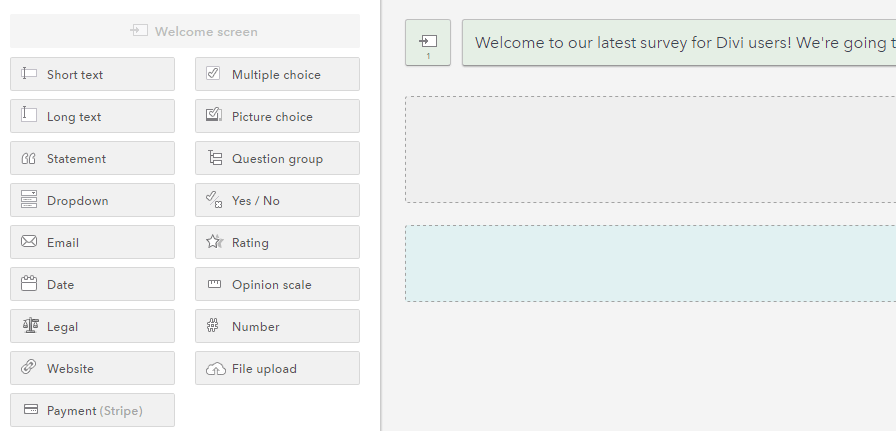Click the Email envelope icon
This screenshot has width=896, height=431.
point(29,242)
